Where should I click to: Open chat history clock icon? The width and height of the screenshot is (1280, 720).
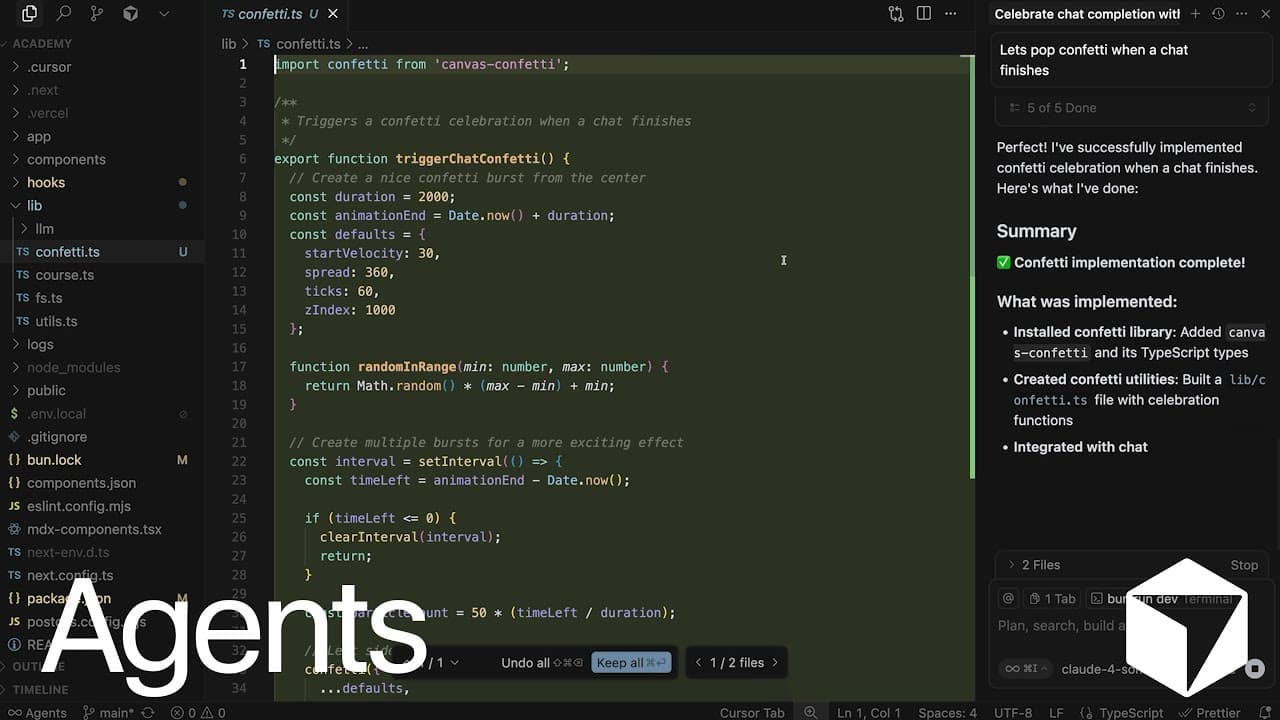[1218, 14]
